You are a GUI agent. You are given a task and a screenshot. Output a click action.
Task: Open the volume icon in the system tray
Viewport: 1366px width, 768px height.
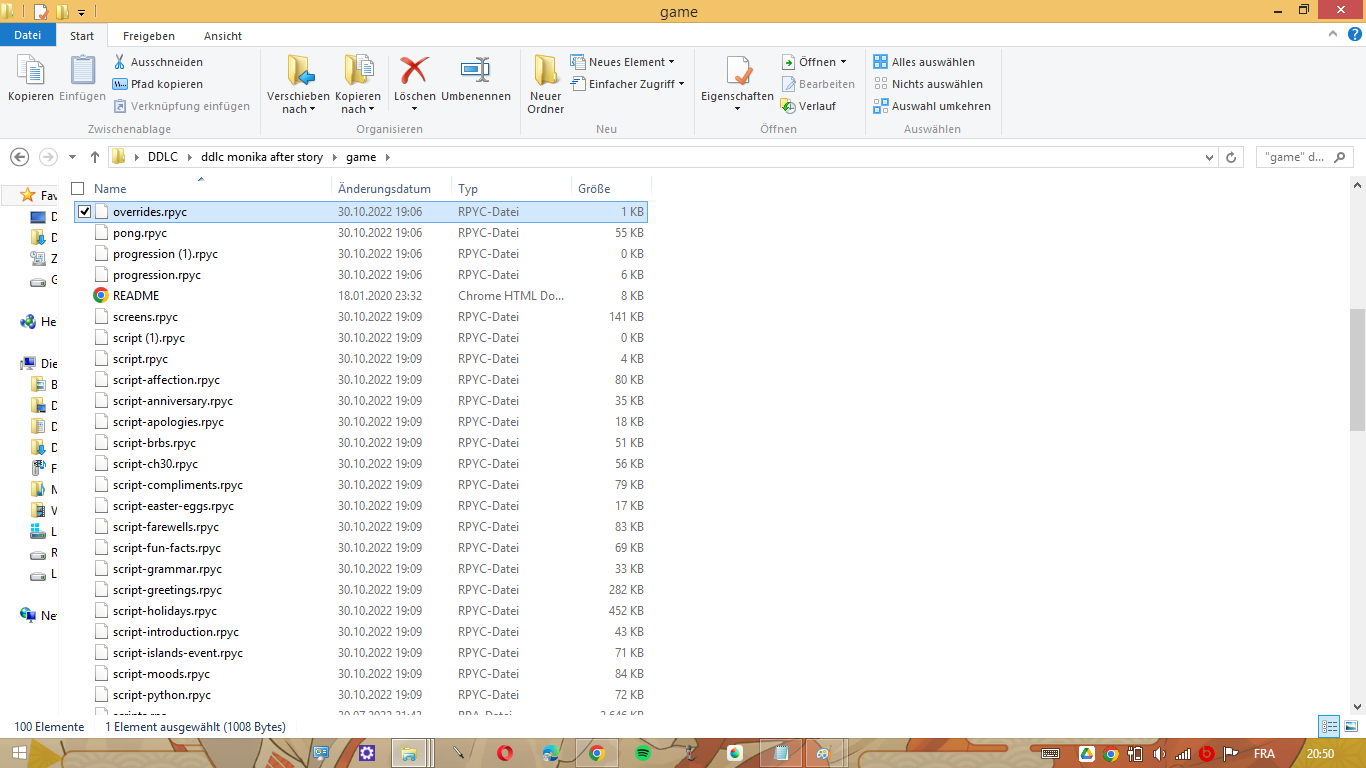coord(1159,754)
